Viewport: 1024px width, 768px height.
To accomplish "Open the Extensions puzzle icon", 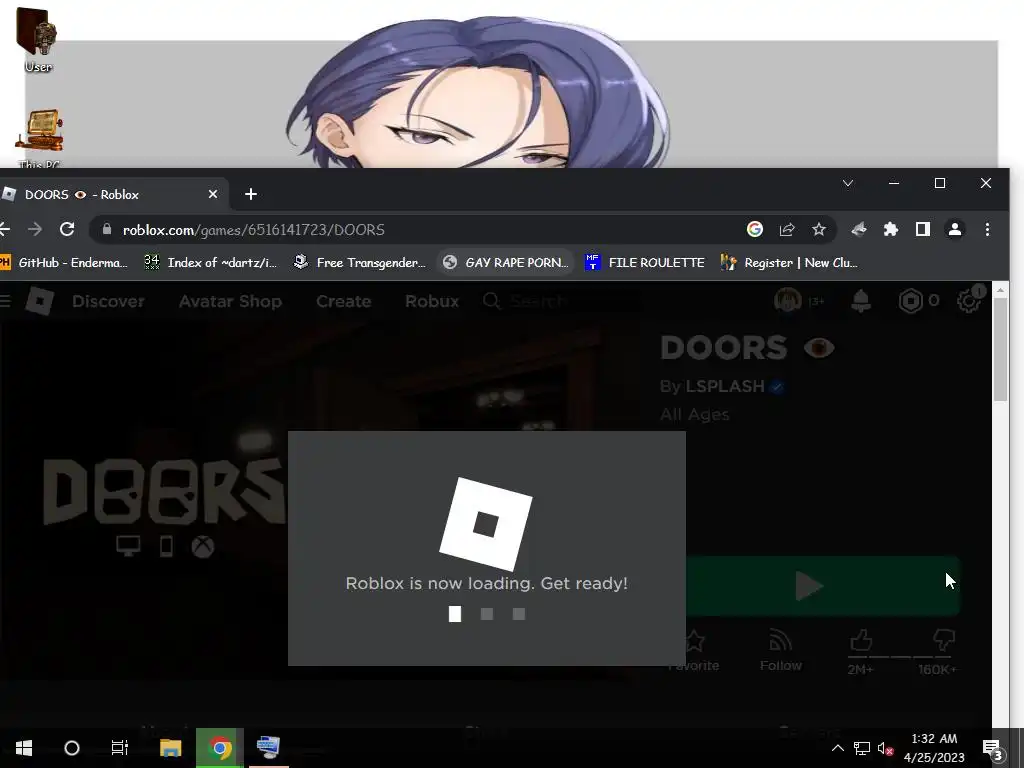I will (891, 229).
